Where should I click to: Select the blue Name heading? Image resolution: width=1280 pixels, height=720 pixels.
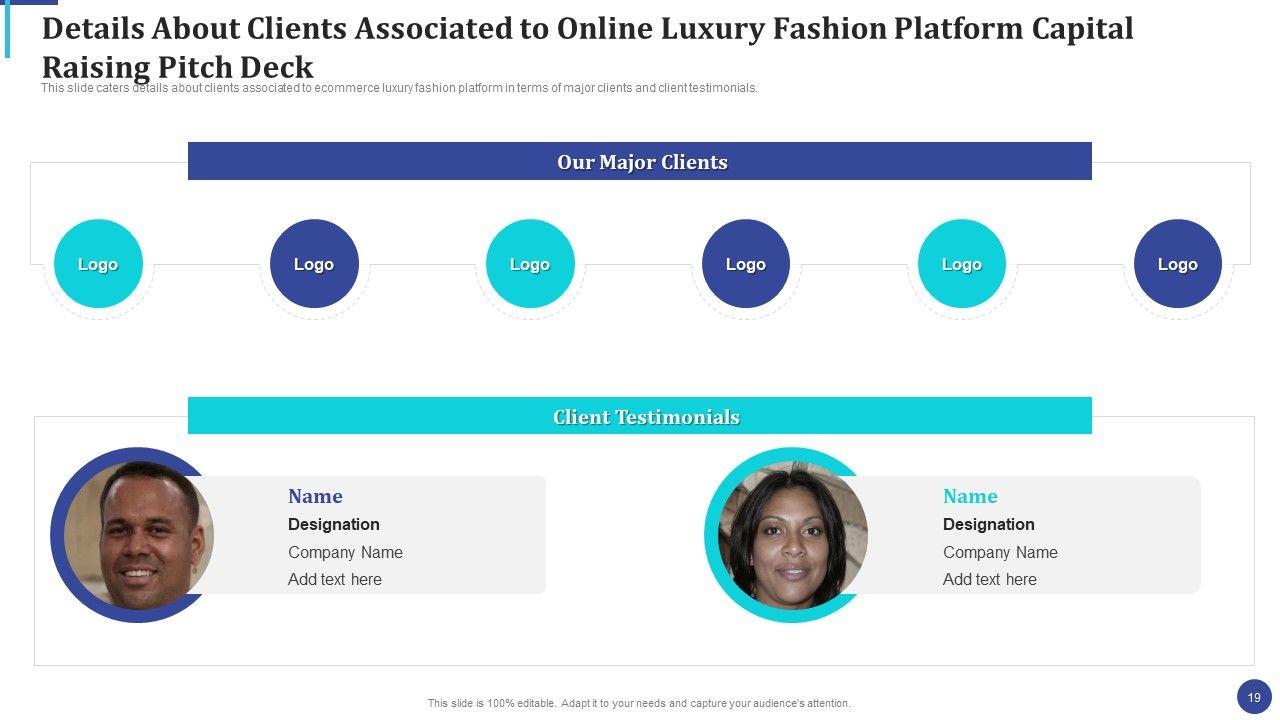click(x=315, y=496)
